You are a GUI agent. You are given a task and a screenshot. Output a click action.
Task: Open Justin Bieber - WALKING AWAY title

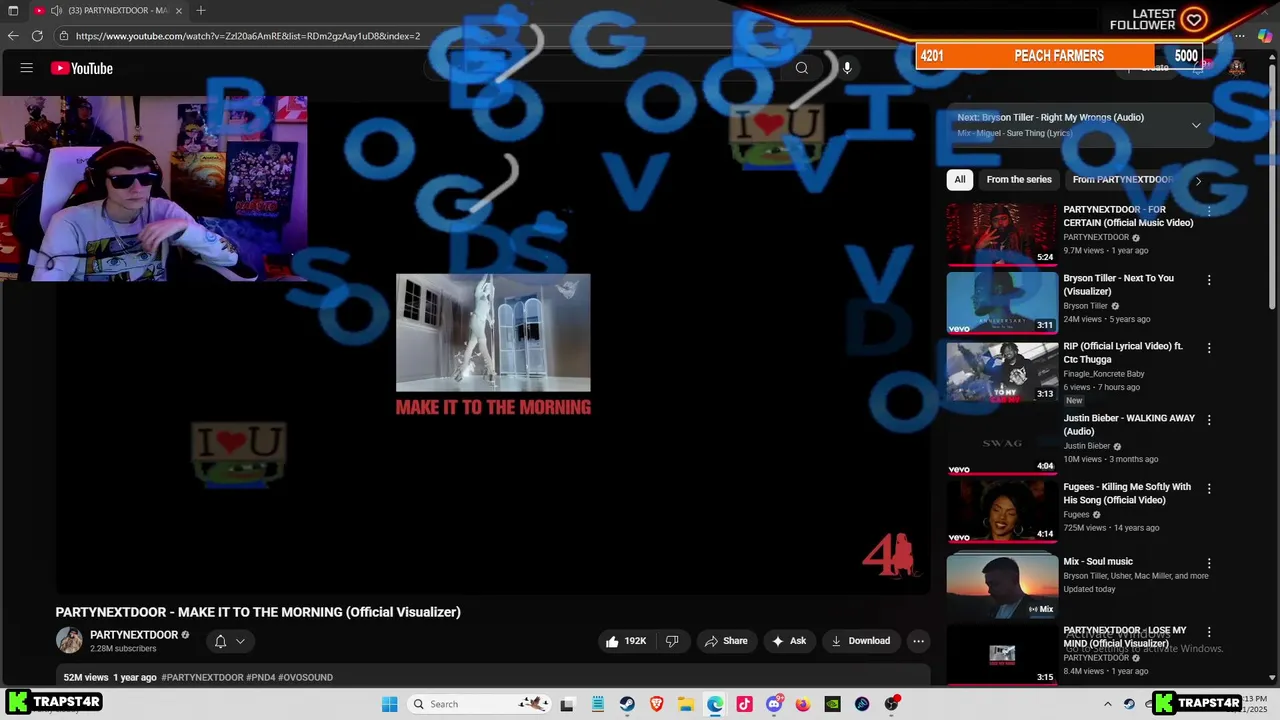click(1129, 425)
